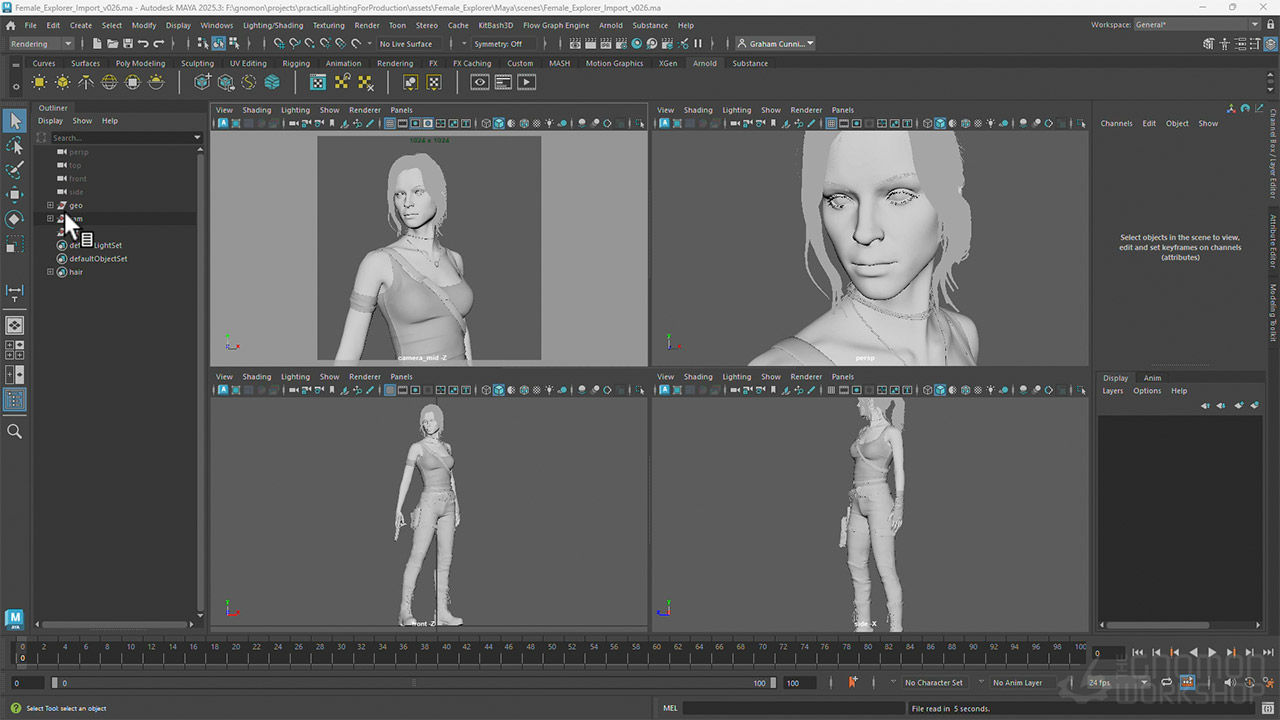Click the Undo arrow icon
This screenshot has width=1280, height=720.
(x=143, y=44)
